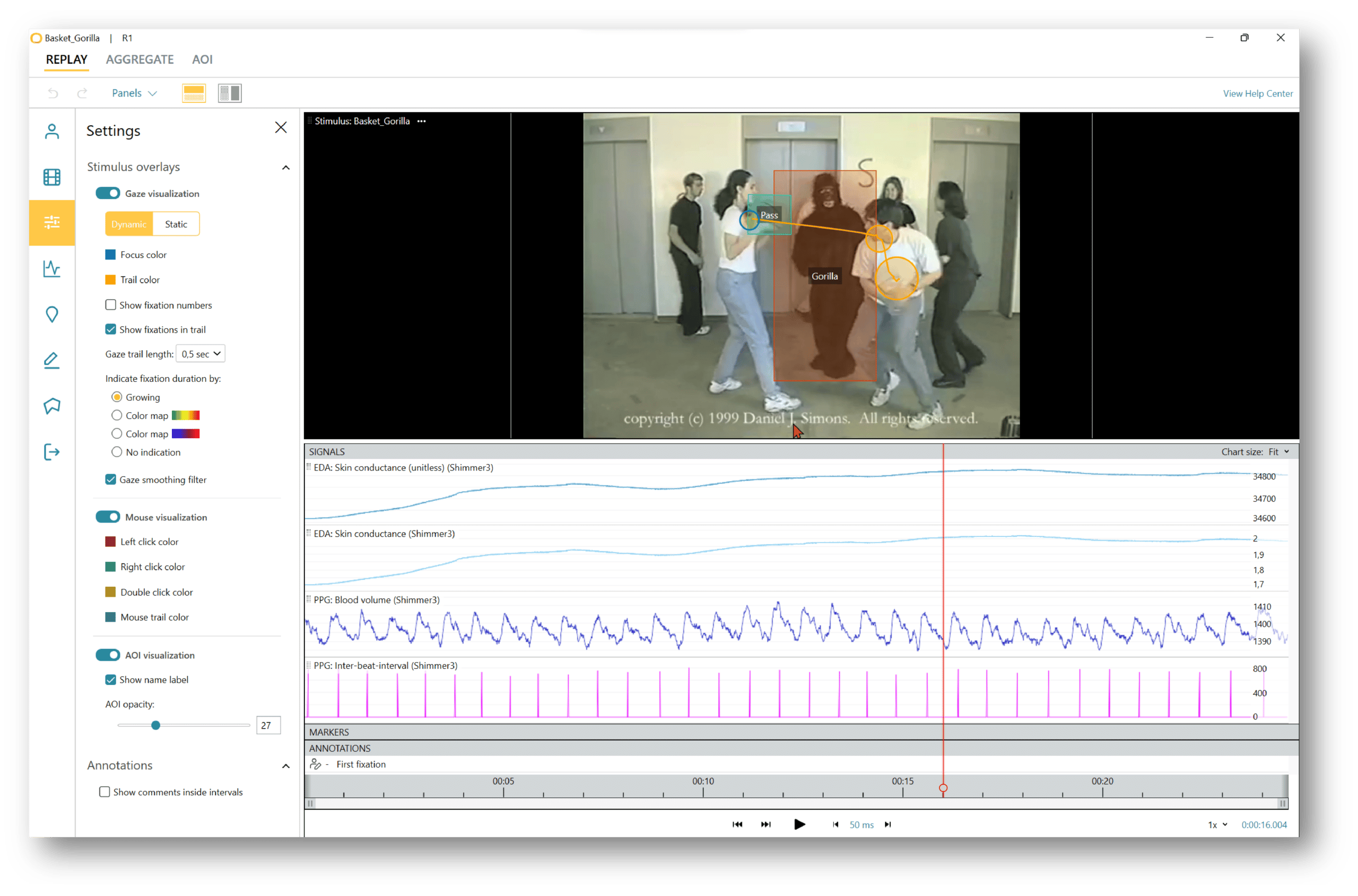Click the 50 ms step size value
This screenshot has height=896, width=1358.
(861, 825)
